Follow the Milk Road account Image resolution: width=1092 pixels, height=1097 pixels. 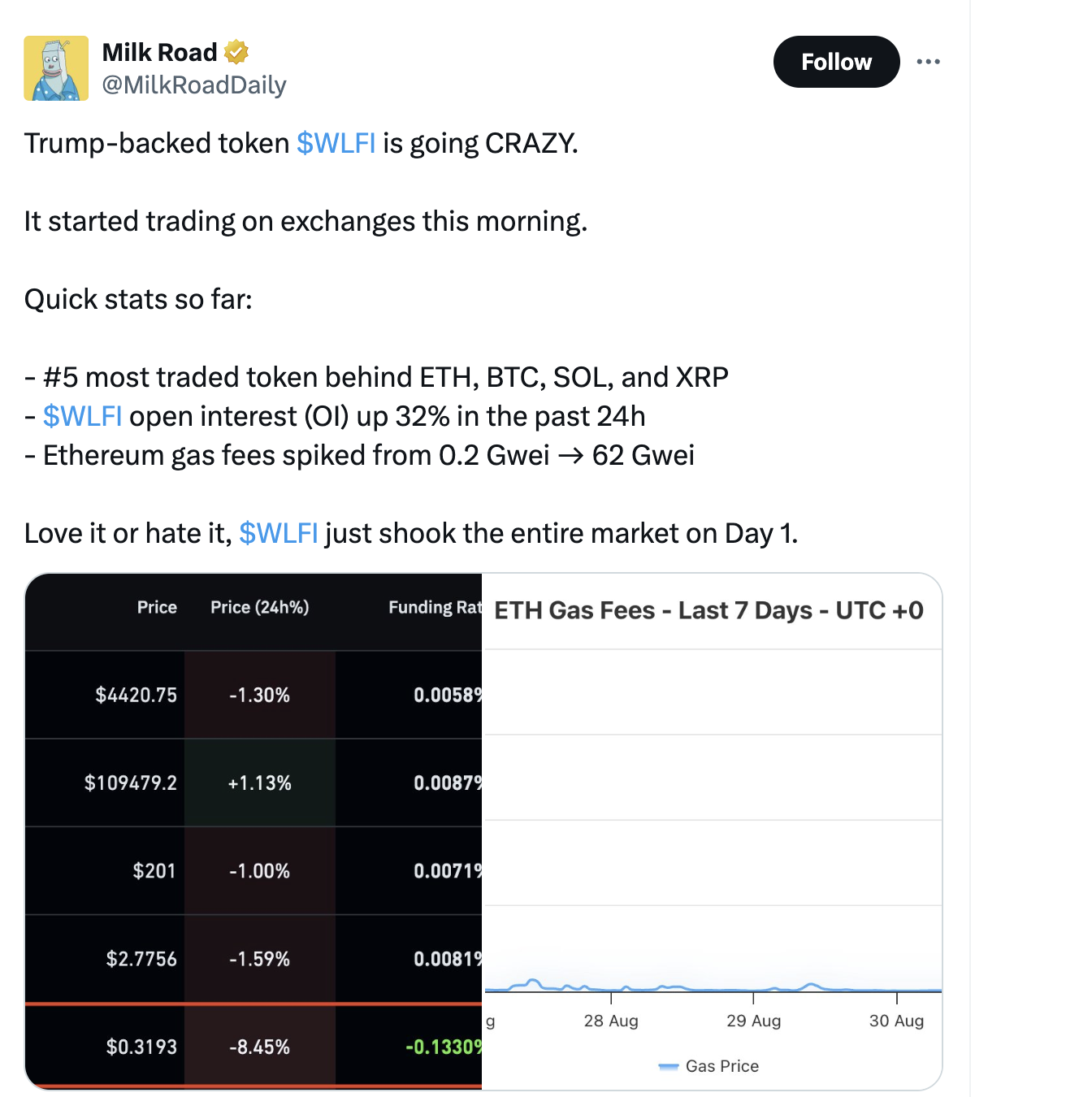pyautogui.click(x=836, y=62)
